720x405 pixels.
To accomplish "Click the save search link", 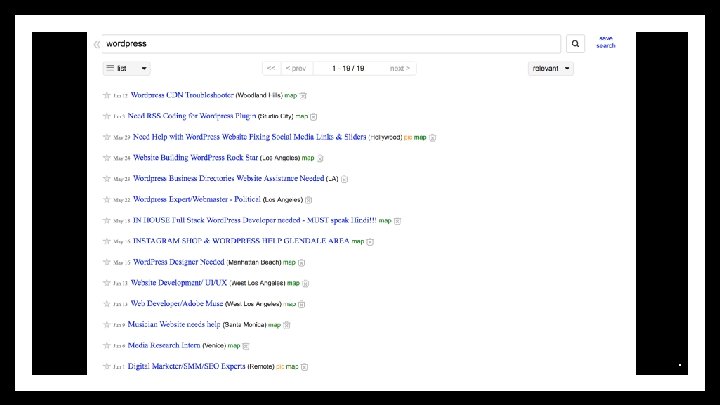I will pyautogui.click(x=606, y=42).
